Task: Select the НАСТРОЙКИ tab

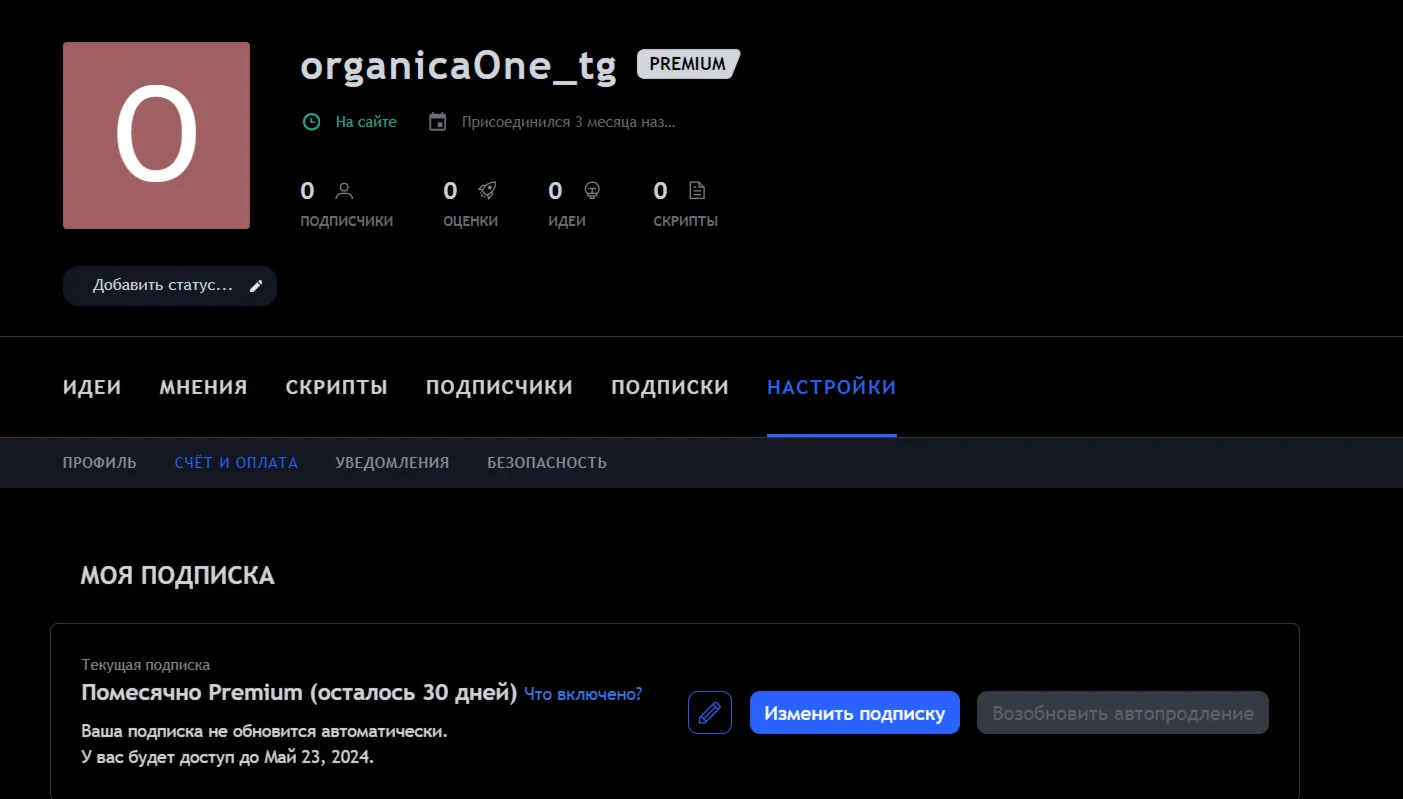Action: point(832,387)
